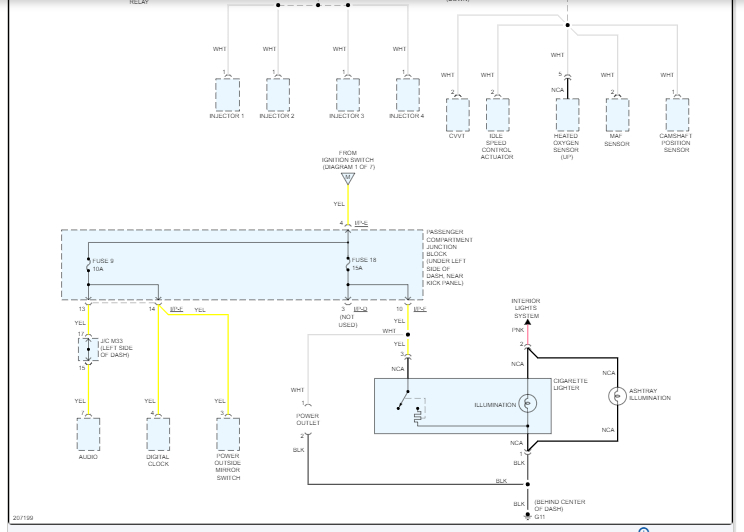Click the interior lights system arrow
This screenshot has height=532, width=744.
point(527,322)
